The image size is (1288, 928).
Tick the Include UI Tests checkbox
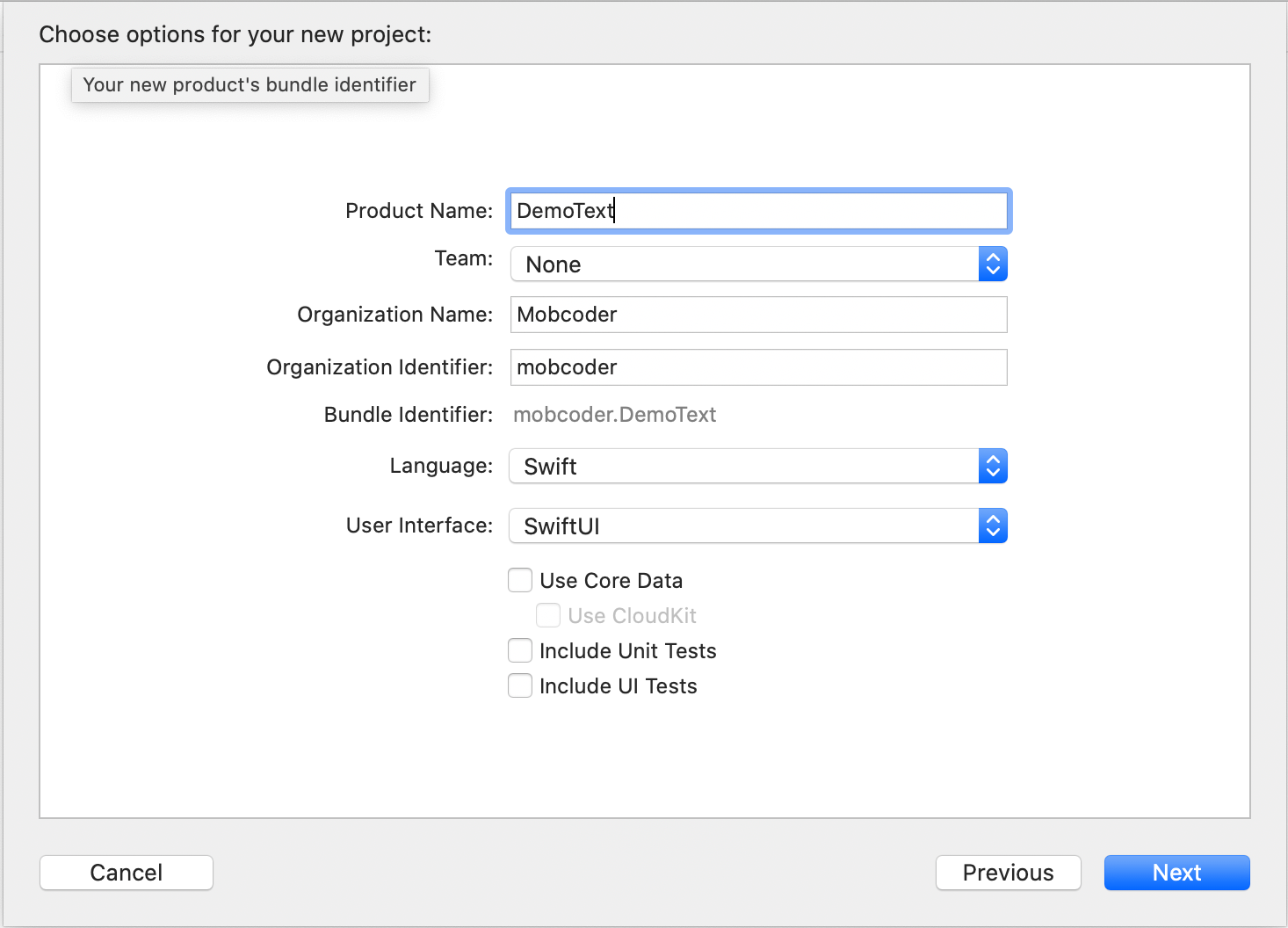point(520,686)
